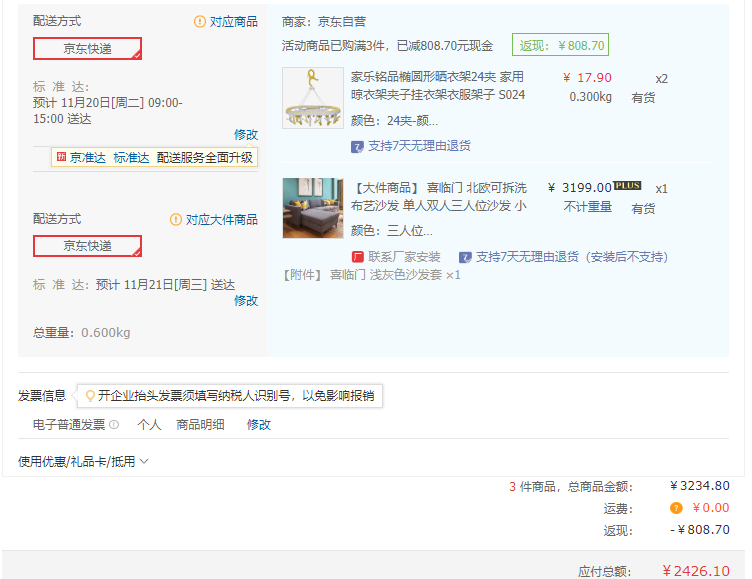752x579 pixels.
Task: Click the 商品明细 invoice content text
Action: (x=200, y=425)
